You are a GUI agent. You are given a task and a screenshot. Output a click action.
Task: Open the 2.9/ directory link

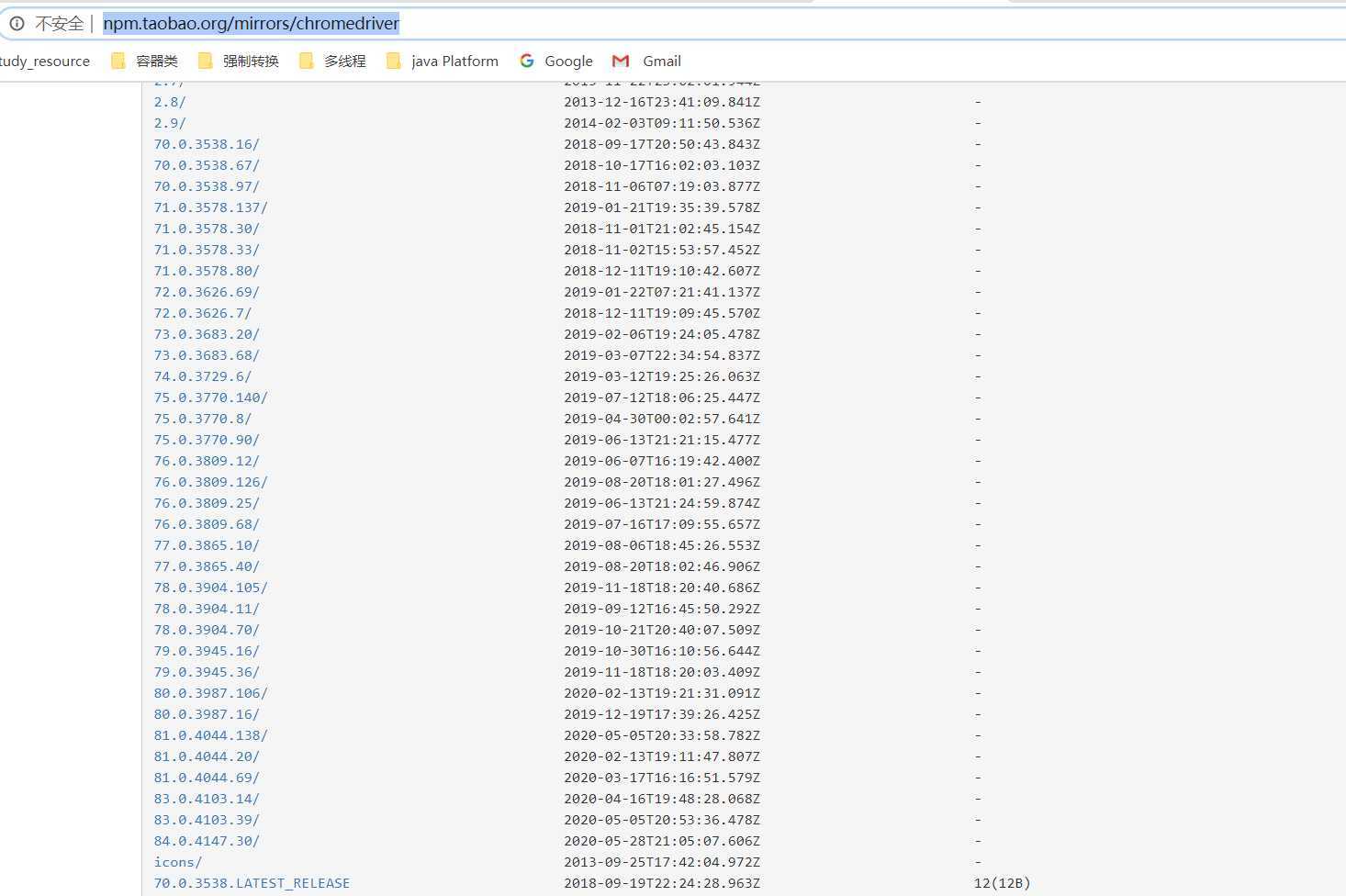(170, 123)
